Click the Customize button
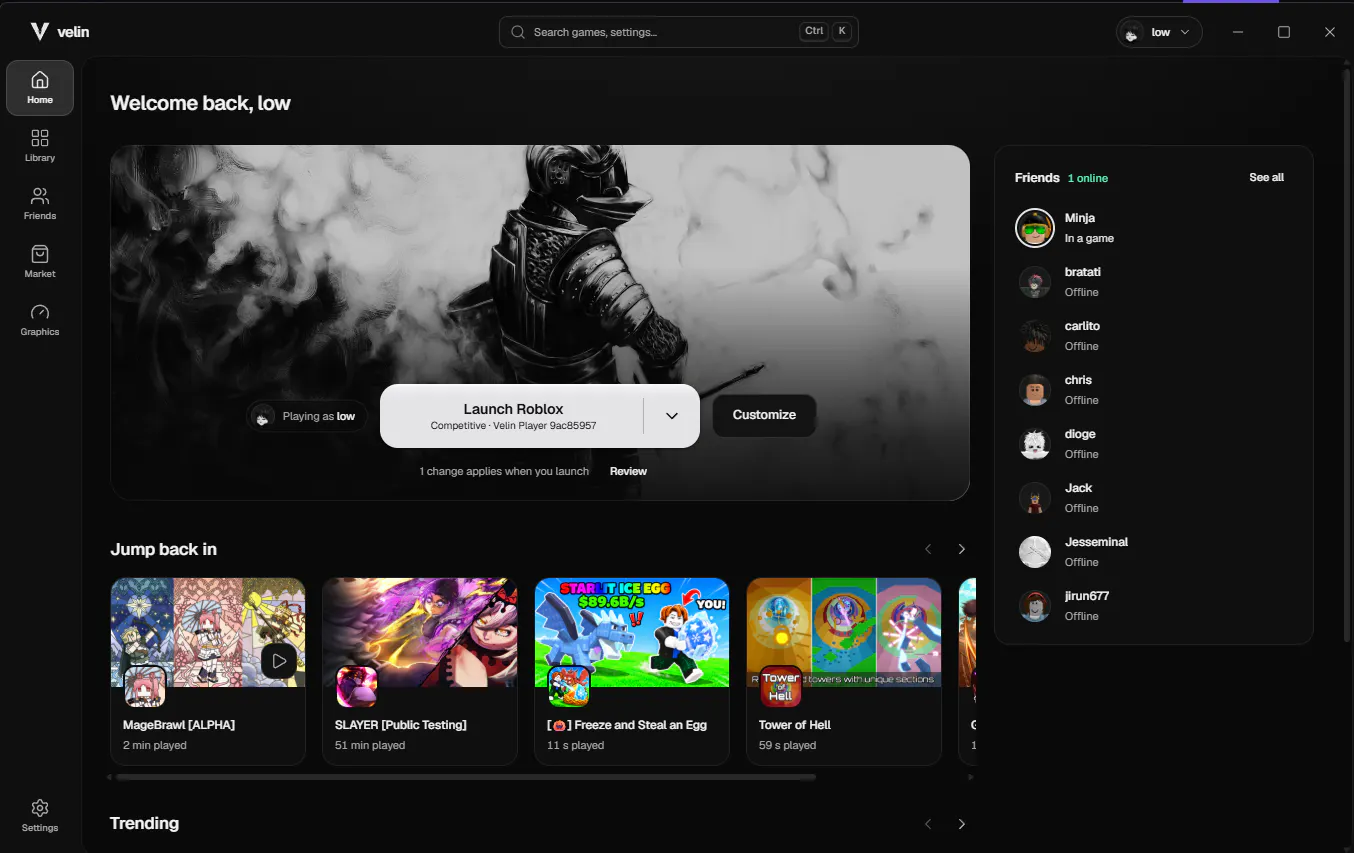1354x853 pixels. [x=764, y=415]
